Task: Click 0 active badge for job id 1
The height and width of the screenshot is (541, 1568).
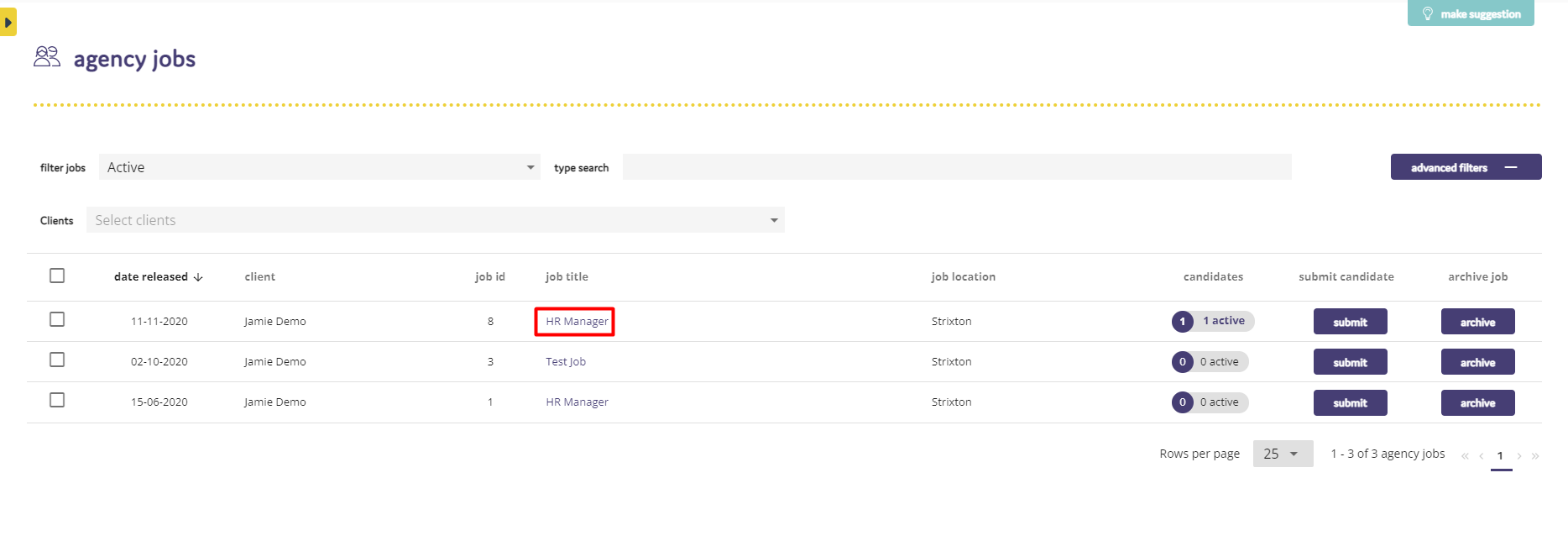Action: coord(1210,402)
